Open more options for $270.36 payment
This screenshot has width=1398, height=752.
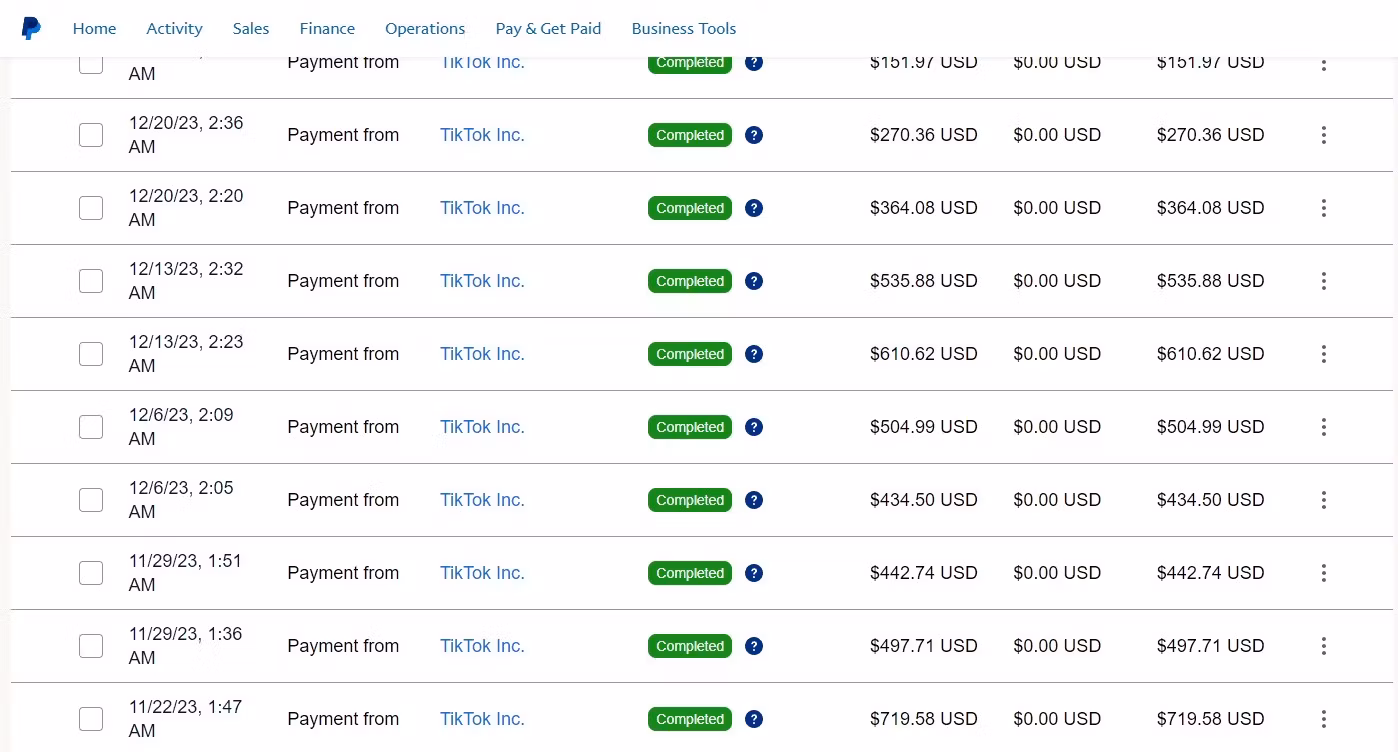(x=1323, y=135)
